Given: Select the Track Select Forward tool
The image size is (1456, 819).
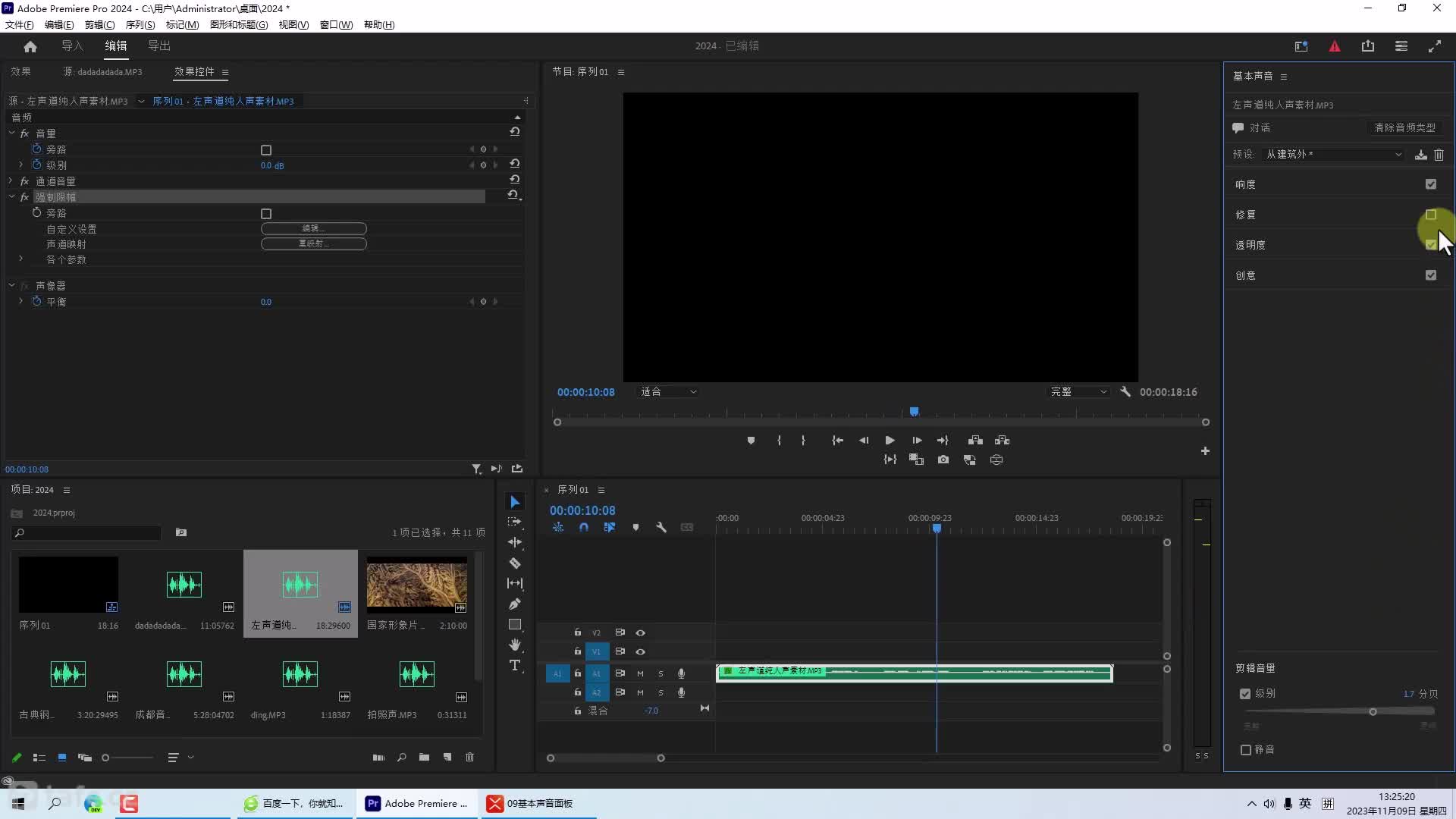Looking at the screenshot, I should [x=515, y=522].
